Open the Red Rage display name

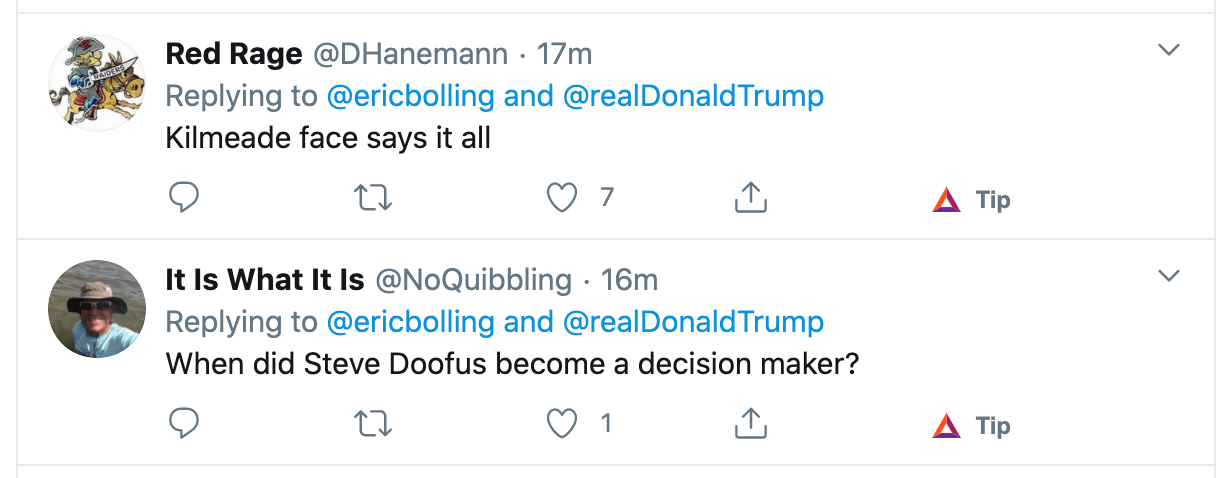234,54
